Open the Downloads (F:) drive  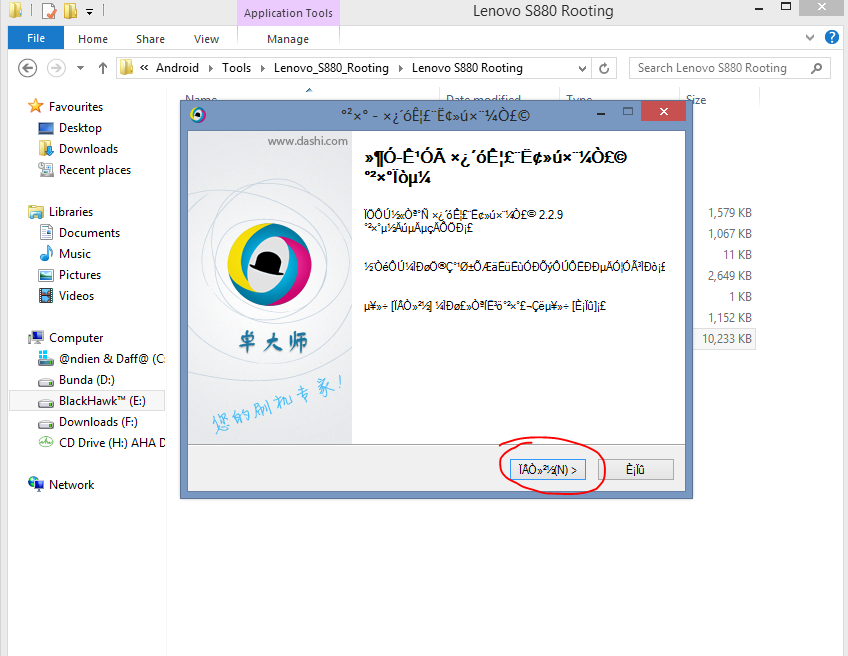[98, 422]
